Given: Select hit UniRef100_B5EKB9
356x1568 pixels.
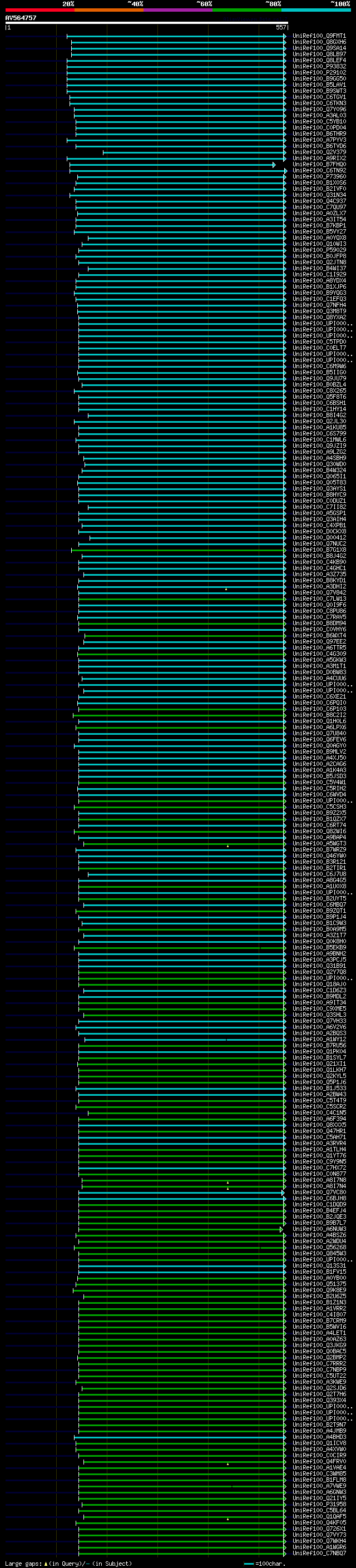Looking at the screenshot, I should tap(319, 948).
